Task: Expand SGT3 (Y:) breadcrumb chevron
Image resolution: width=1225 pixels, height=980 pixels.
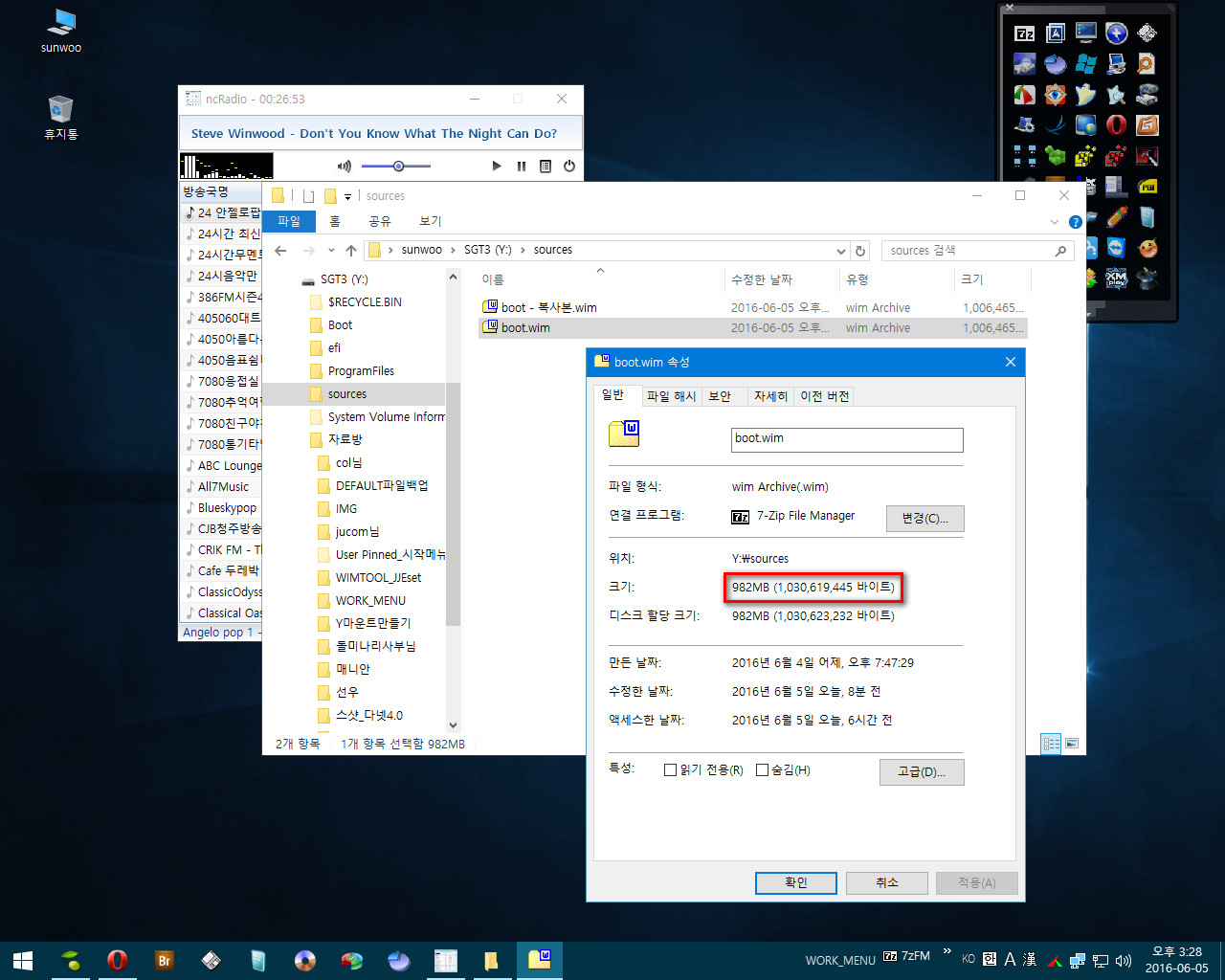Action: point(523,250)
